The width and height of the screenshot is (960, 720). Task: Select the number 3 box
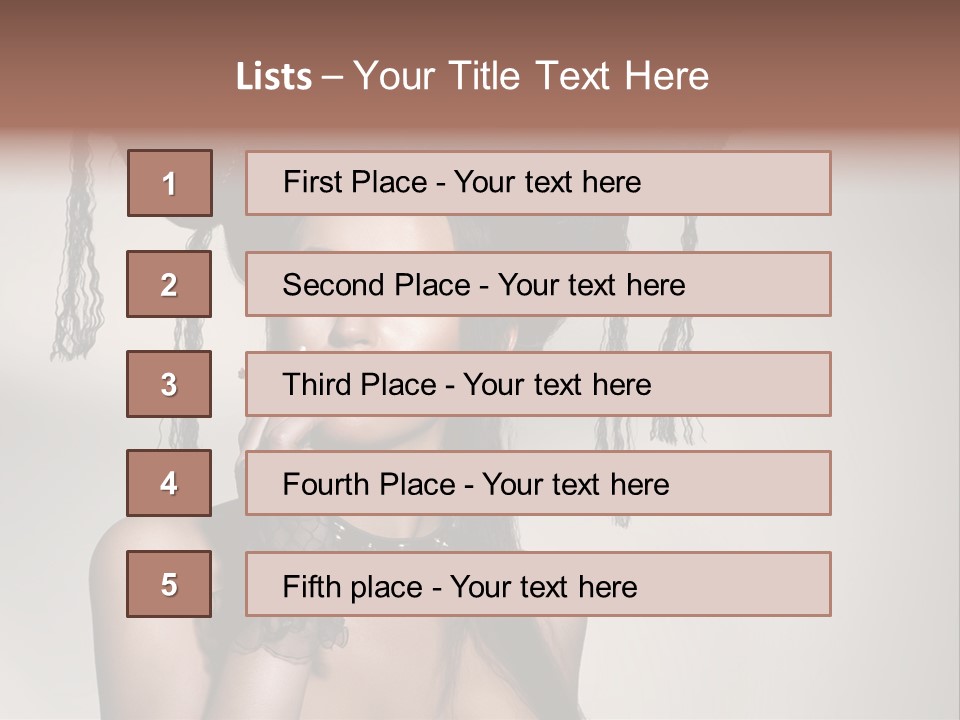[169, 384]
